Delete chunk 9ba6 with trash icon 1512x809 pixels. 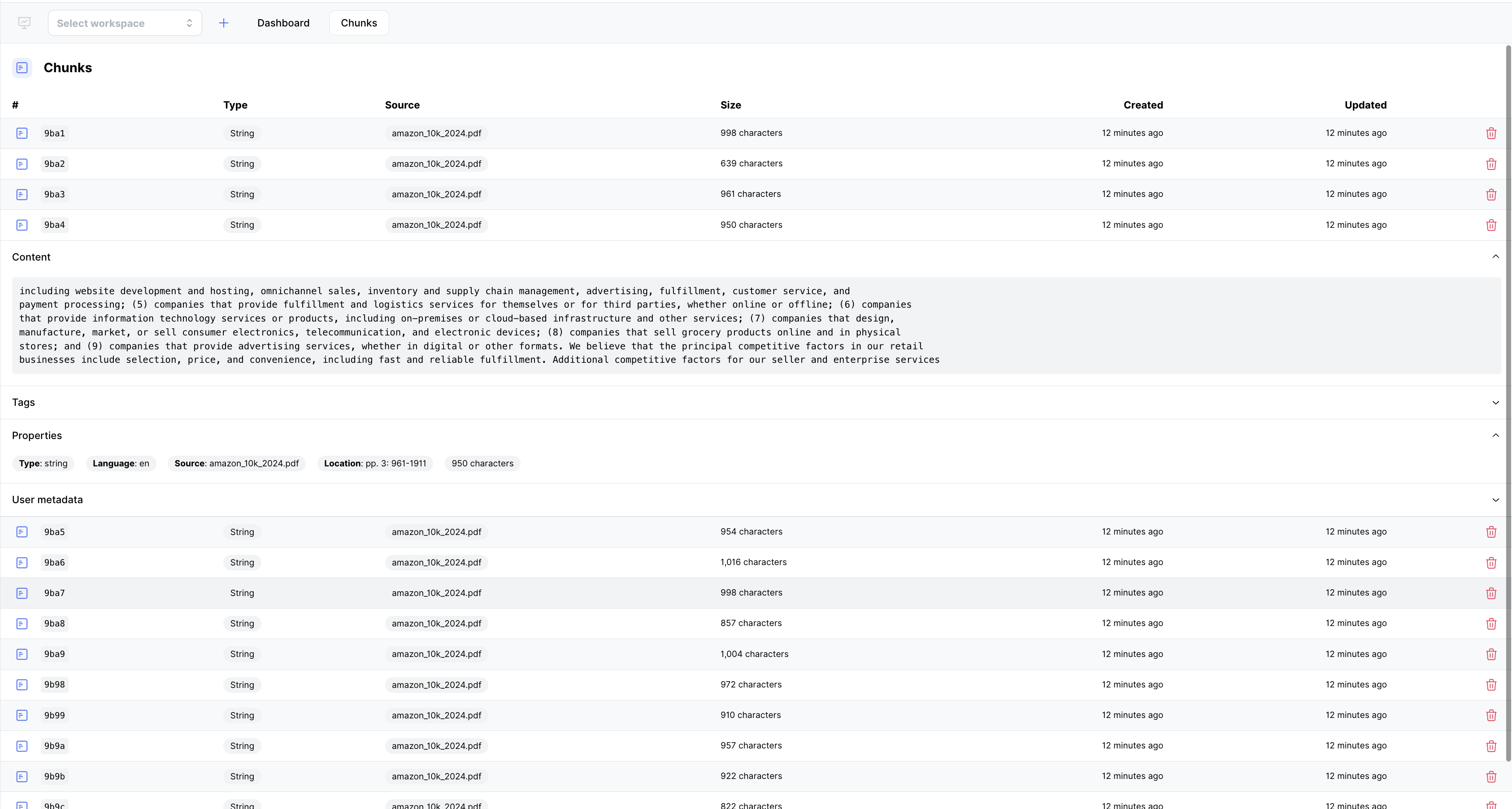1491,562
